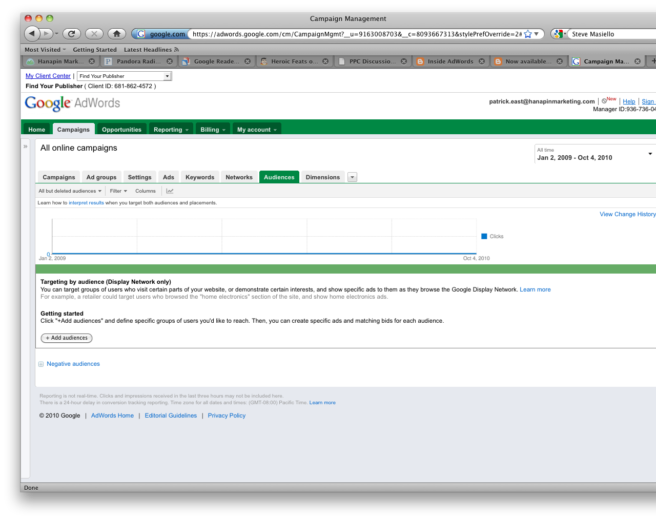
Task: Switch to Inside AdWords browser tab
Action: (x=451, y=61)
